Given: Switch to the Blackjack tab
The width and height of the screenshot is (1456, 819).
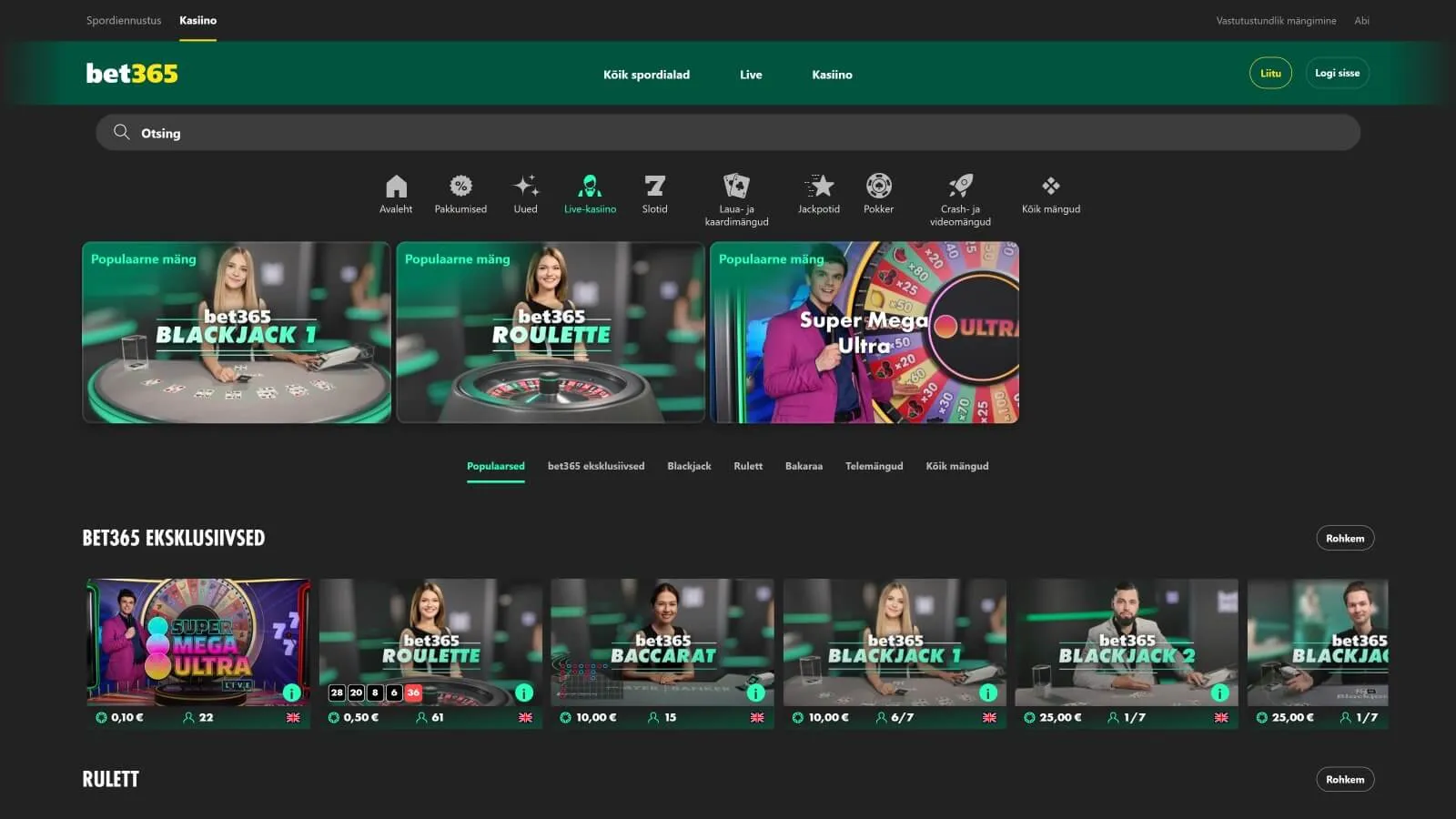Looking at the screenshot, I should tap(689, 466).
